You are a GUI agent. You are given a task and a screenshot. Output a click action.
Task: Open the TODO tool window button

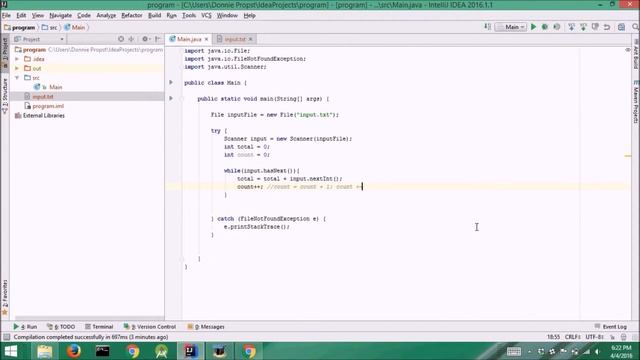coord(61,327)
